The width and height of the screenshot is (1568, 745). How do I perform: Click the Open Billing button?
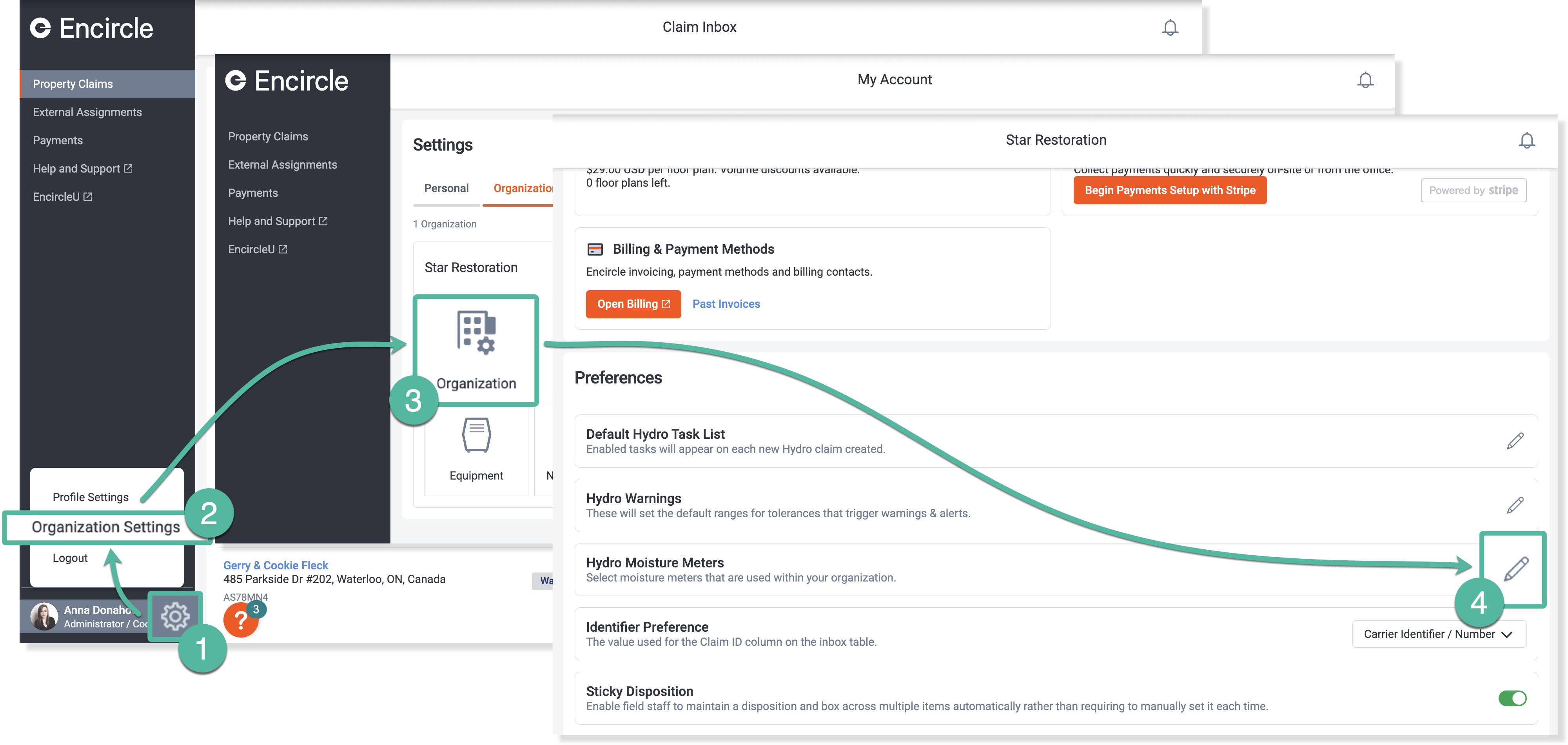pos(633,304)
